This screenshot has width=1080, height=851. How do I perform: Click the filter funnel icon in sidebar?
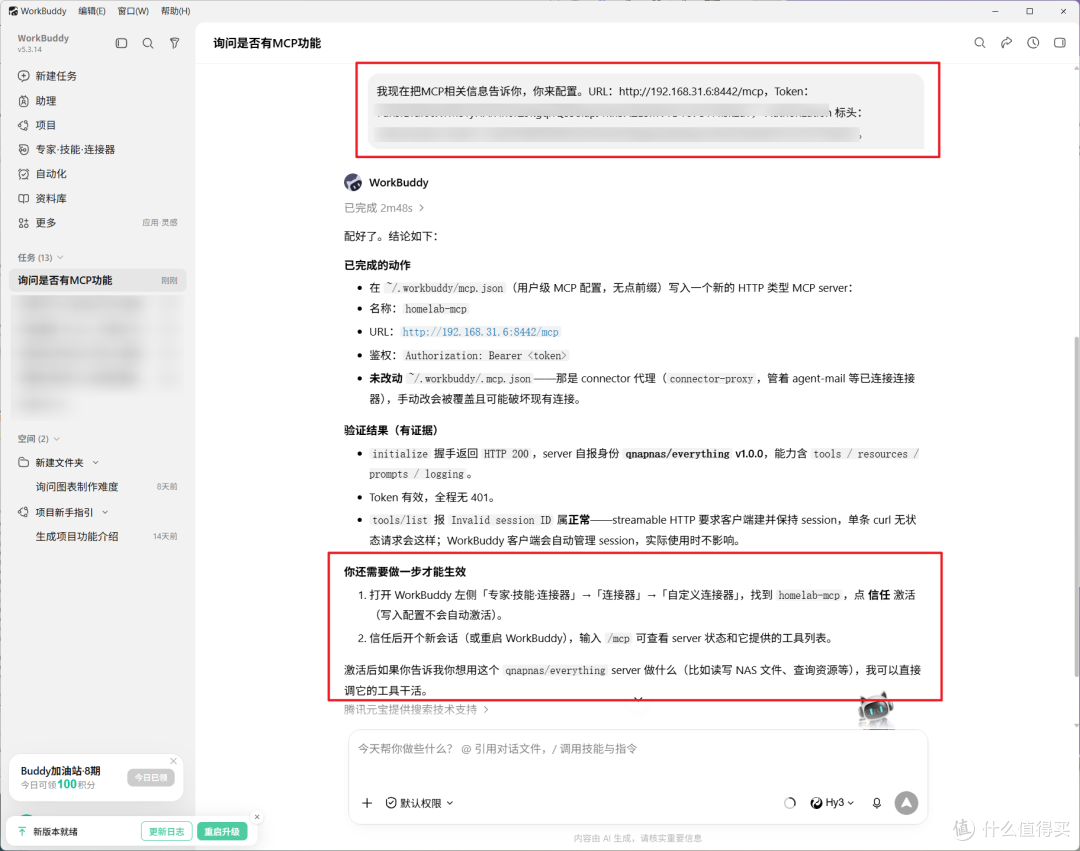[175, 43]
